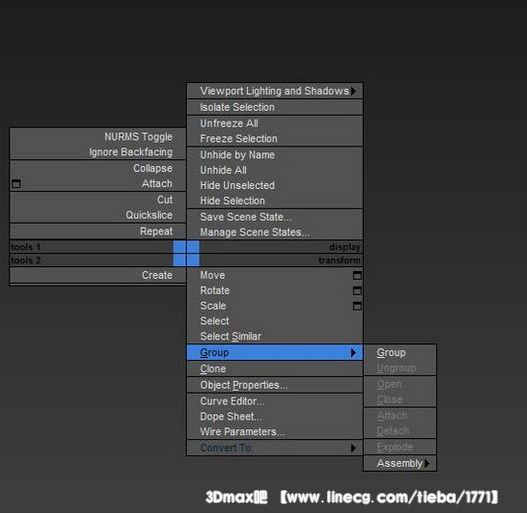
Task: Open Curve Editor
Action: pyautogui.click(x=275, y=401)
